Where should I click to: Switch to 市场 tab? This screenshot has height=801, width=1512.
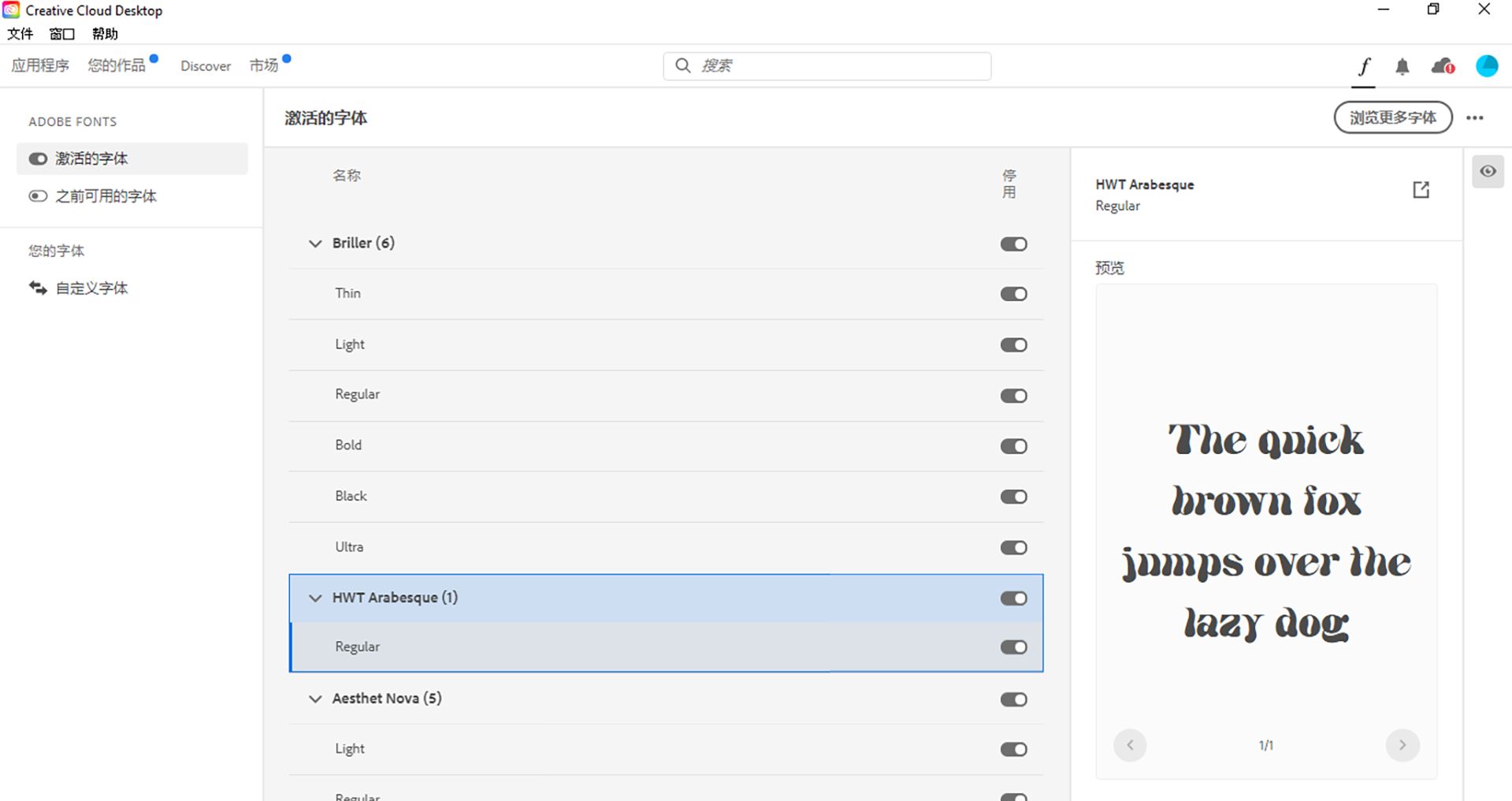pos(264,65)
